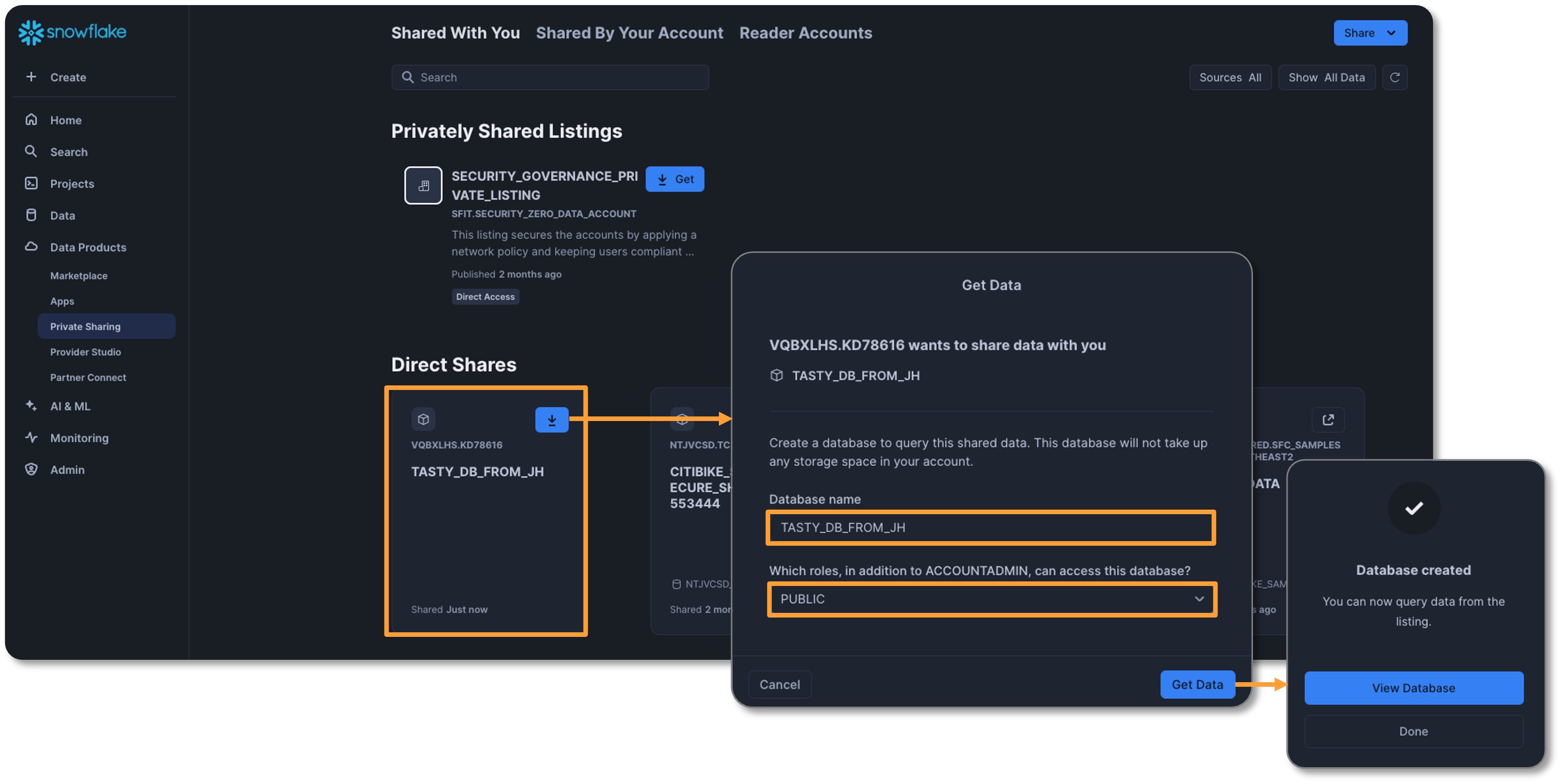Open Home from the sidebar

coord(66,120)
